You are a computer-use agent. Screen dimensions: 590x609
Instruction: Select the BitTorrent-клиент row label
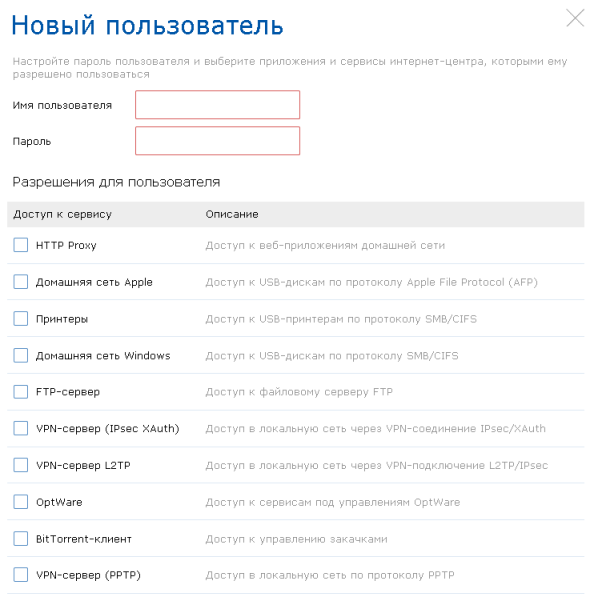coord(84,539)
